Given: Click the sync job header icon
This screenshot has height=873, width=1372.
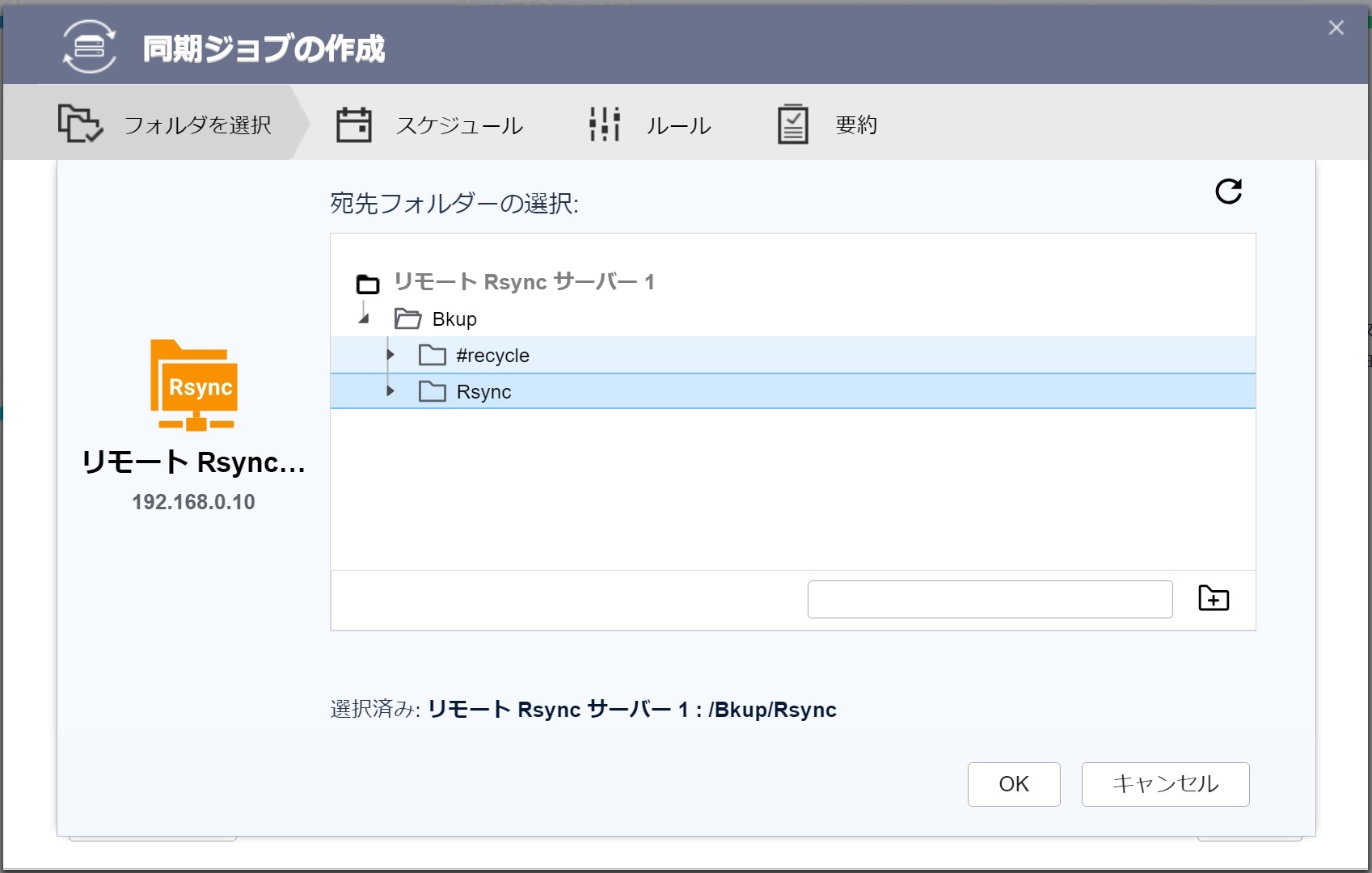Looking at the screenshot, I should [89, 48].
